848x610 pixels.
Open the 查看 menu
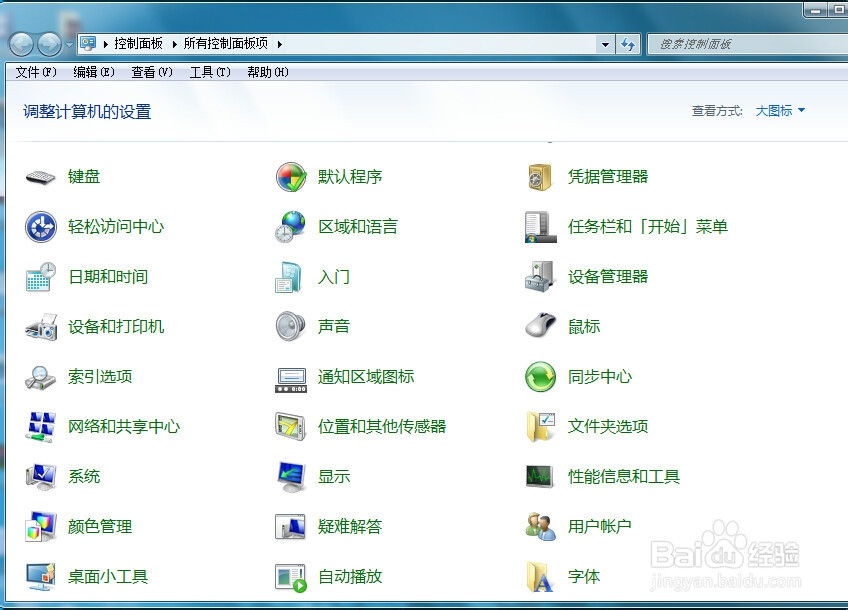(x=150, y=72)
